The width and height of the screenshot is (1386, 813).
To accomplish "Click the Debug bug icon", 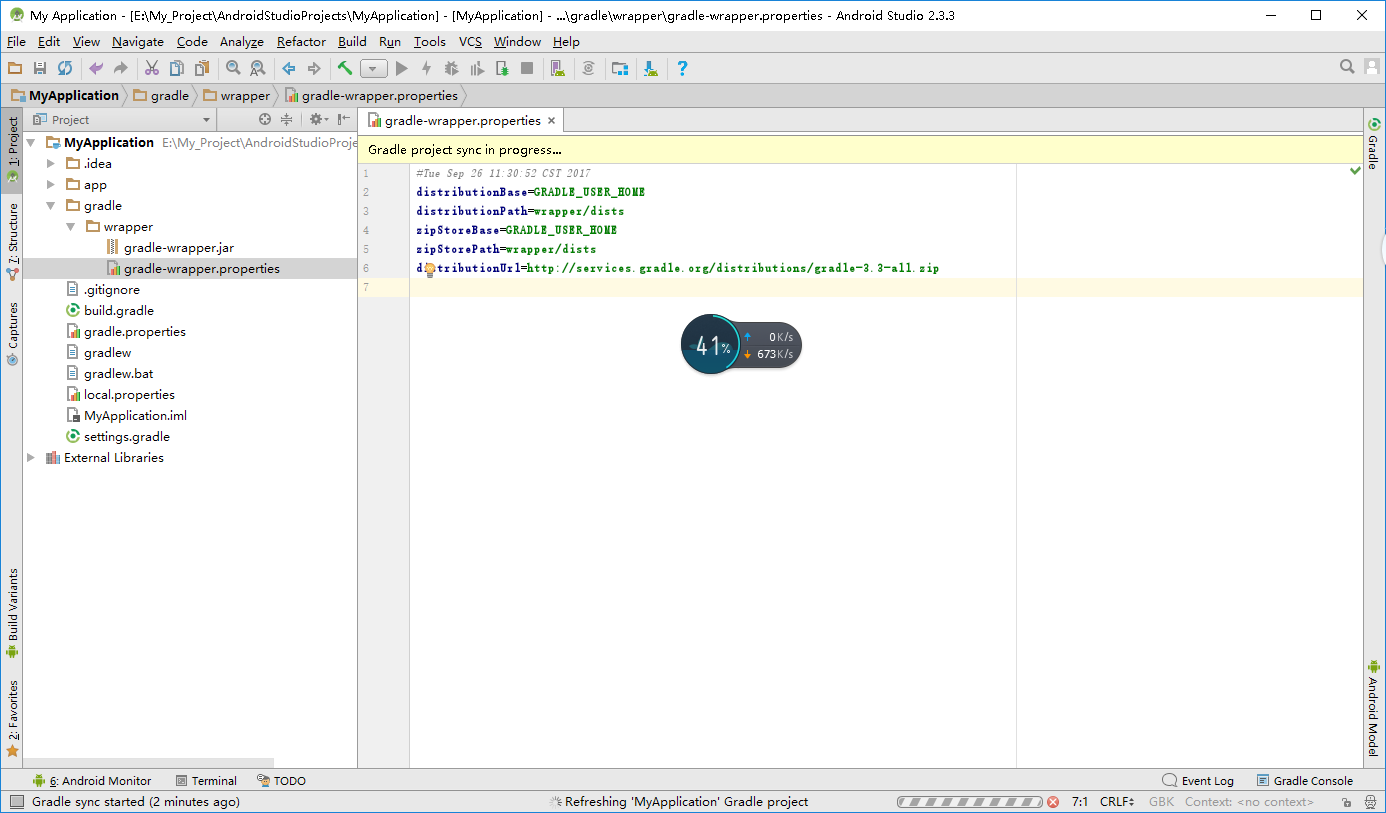I will coord(452,68).
